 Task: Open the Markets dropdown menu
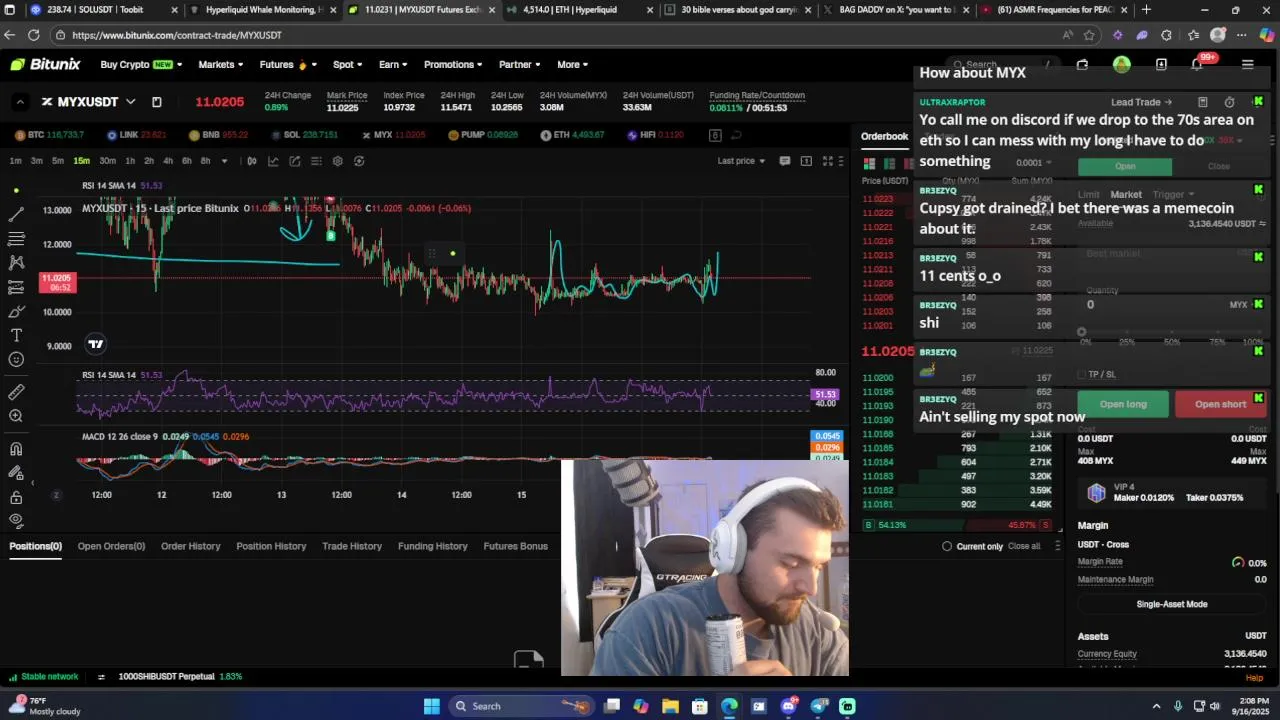pos(220,64)
